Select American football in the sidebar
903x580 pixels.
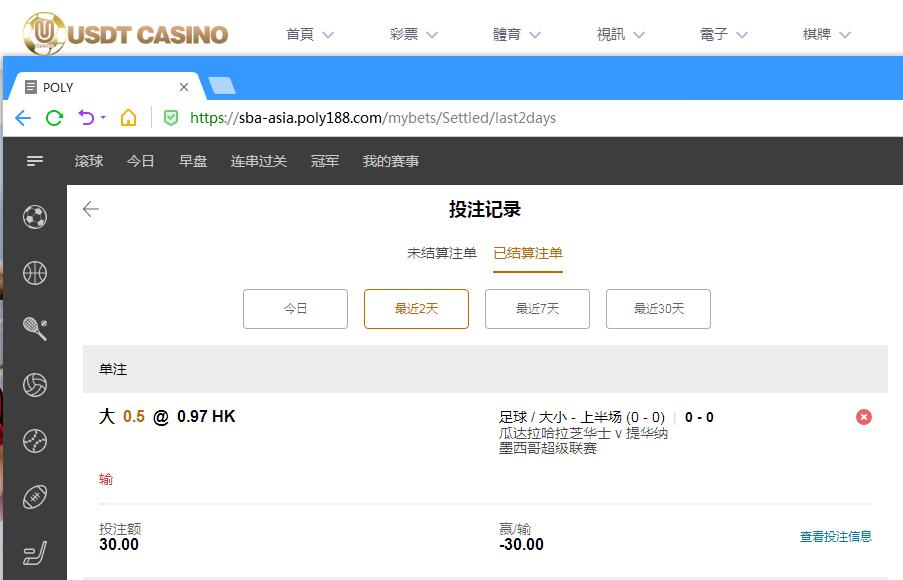coord(35,497)
